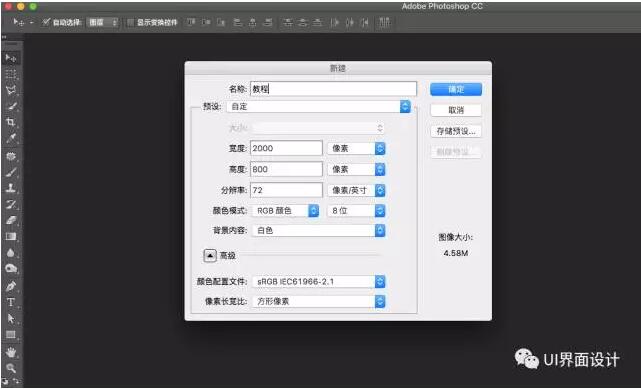Screen dimensions: 641x389
Task: Open the 背景内容 dropdown 白色
Action: [x=319, y=230]
